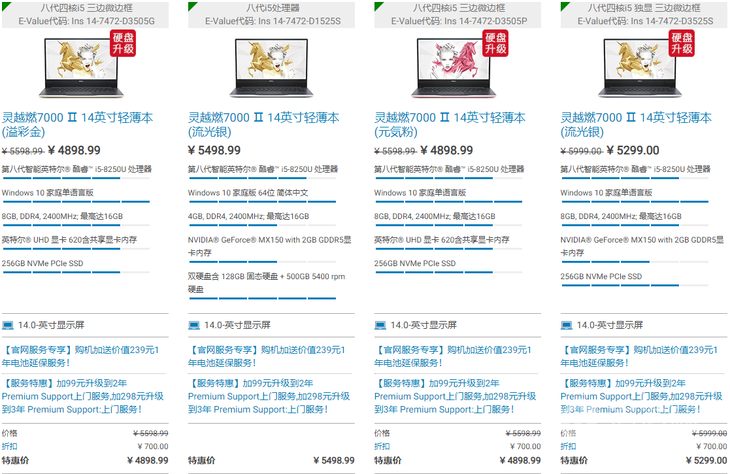This screenshot has width=730, height=474.
Task: Open 灵越燃7000 II 14英寸轻薄本 (元气粉) title link
Action: 450,124
